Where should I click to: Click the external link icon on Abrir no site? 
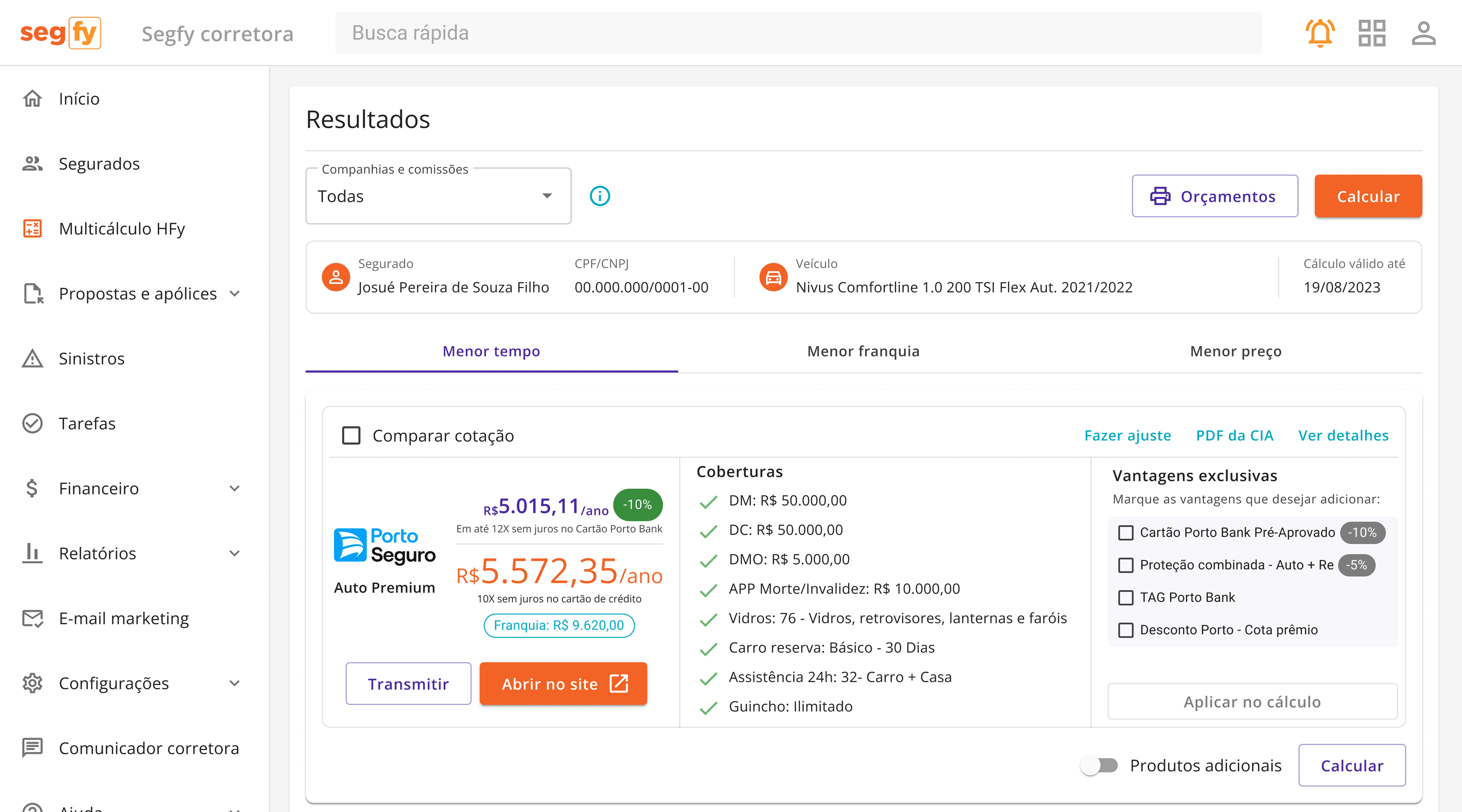click(619, 683)
